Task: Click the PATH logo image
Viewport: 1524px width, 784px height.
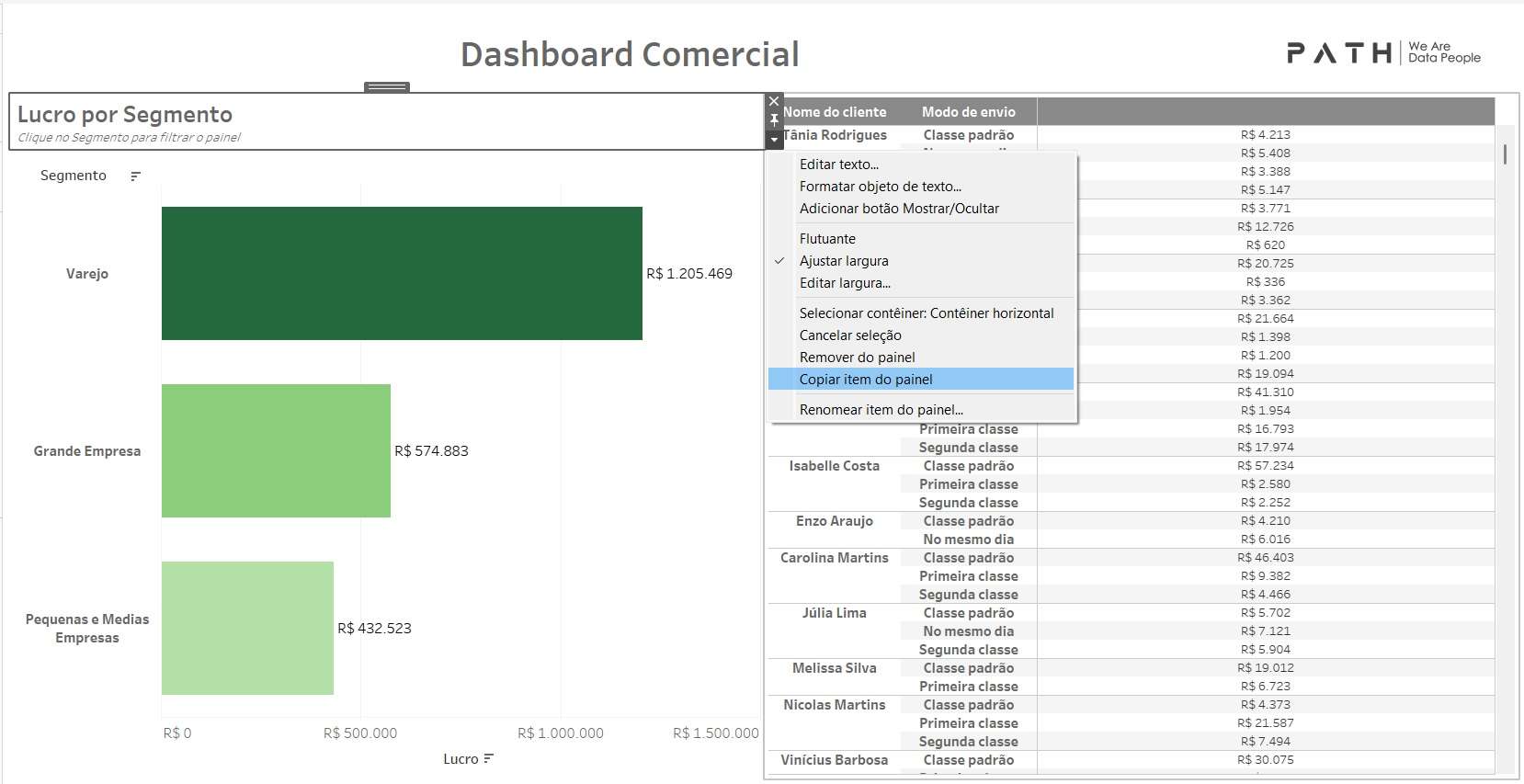Action: 1383,53
